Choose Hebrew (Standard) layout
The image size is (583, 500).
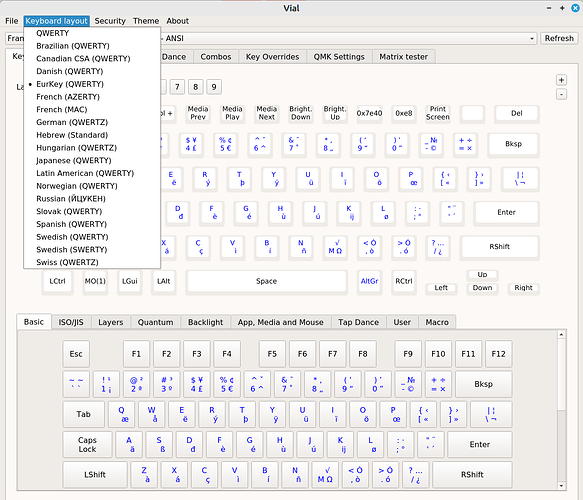click(x=92, y=135)
